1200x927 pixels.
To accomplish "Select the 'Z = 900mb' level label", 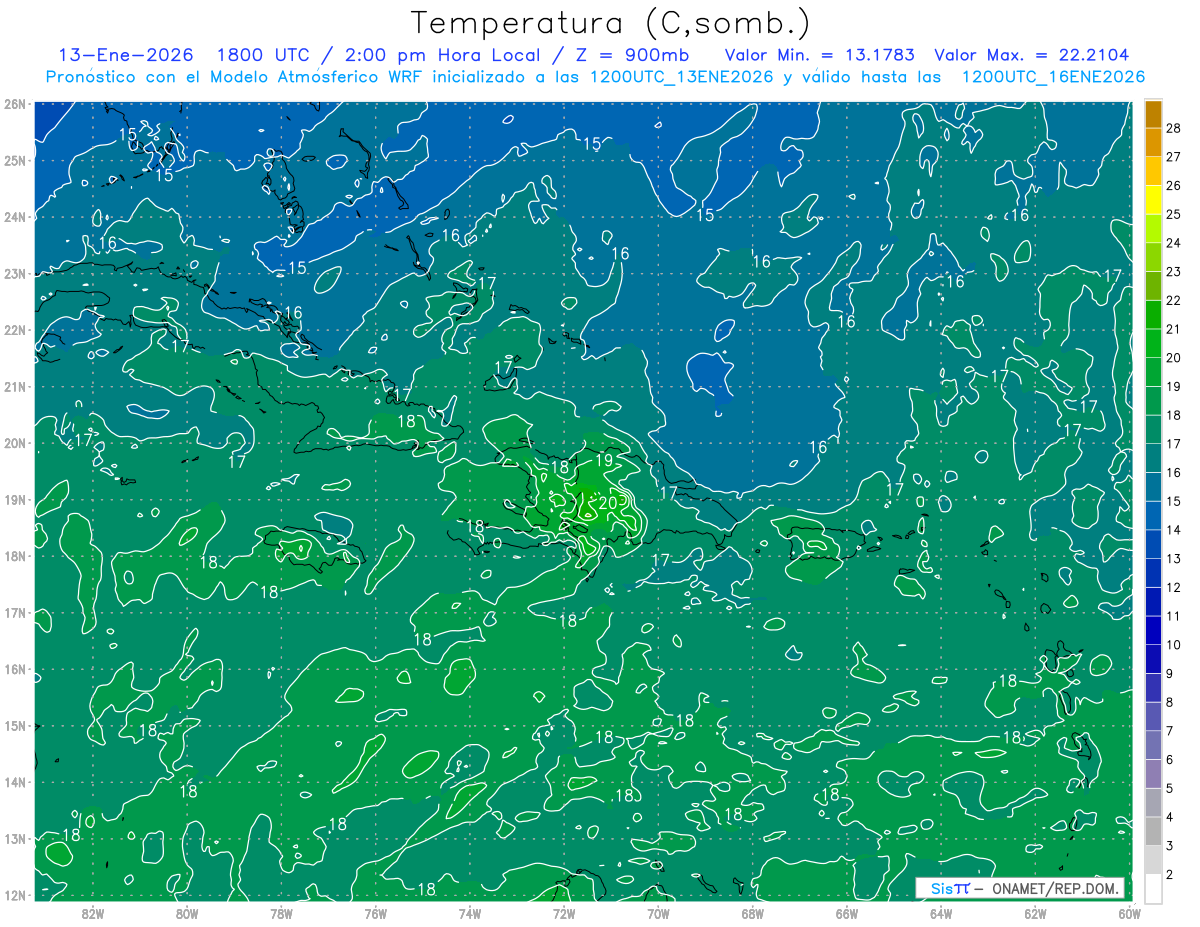I will pos(630,55).
